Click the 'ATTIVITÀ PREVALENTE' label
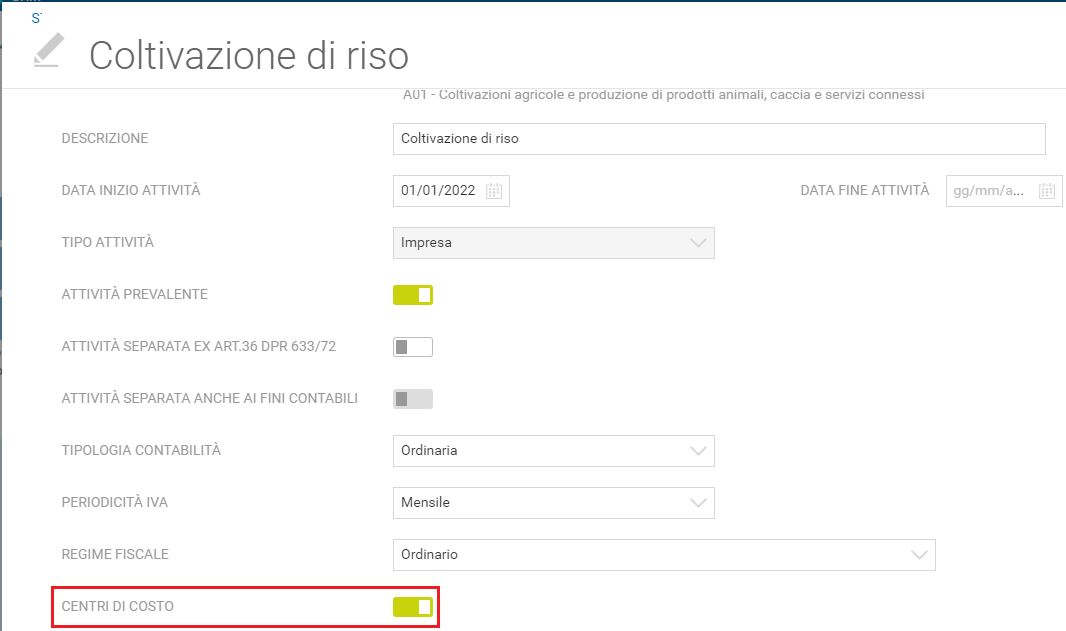Screen dimensions: 1066x631 pyautogui.click(x=135, y=294)
